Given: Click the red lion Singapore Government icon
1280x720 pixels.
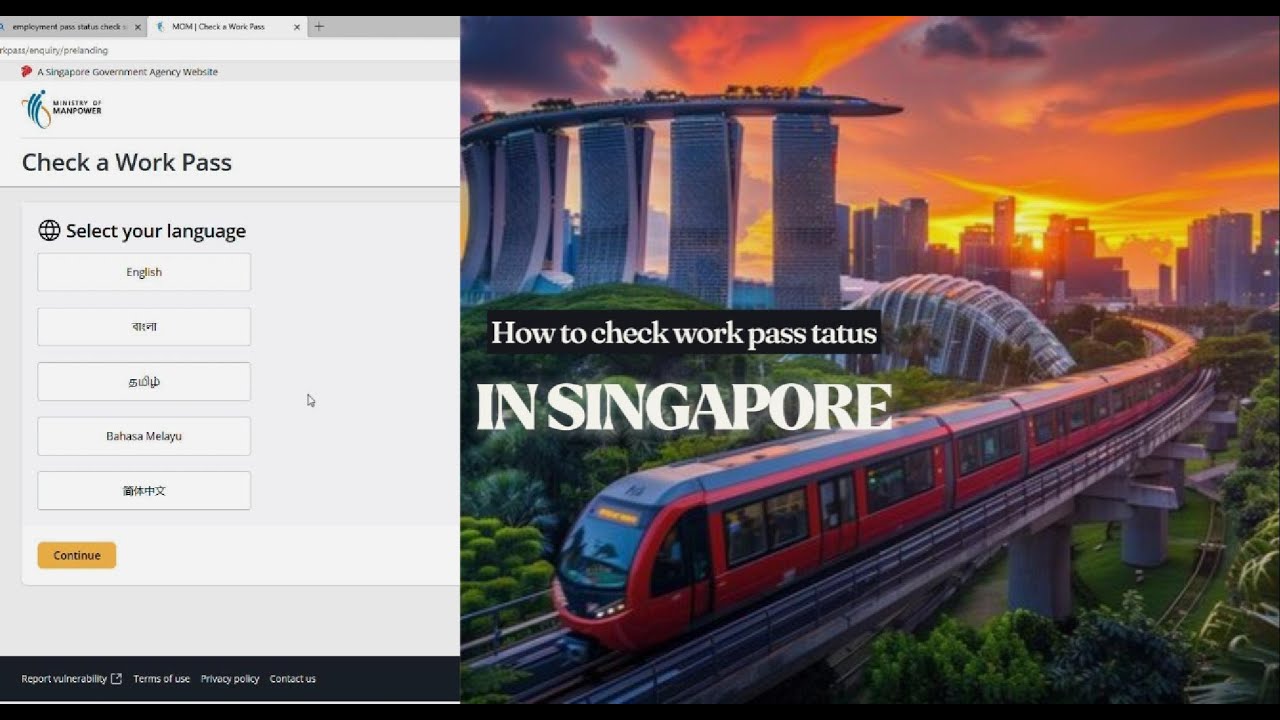Looking at the screenshot, I should click(26, 72).
